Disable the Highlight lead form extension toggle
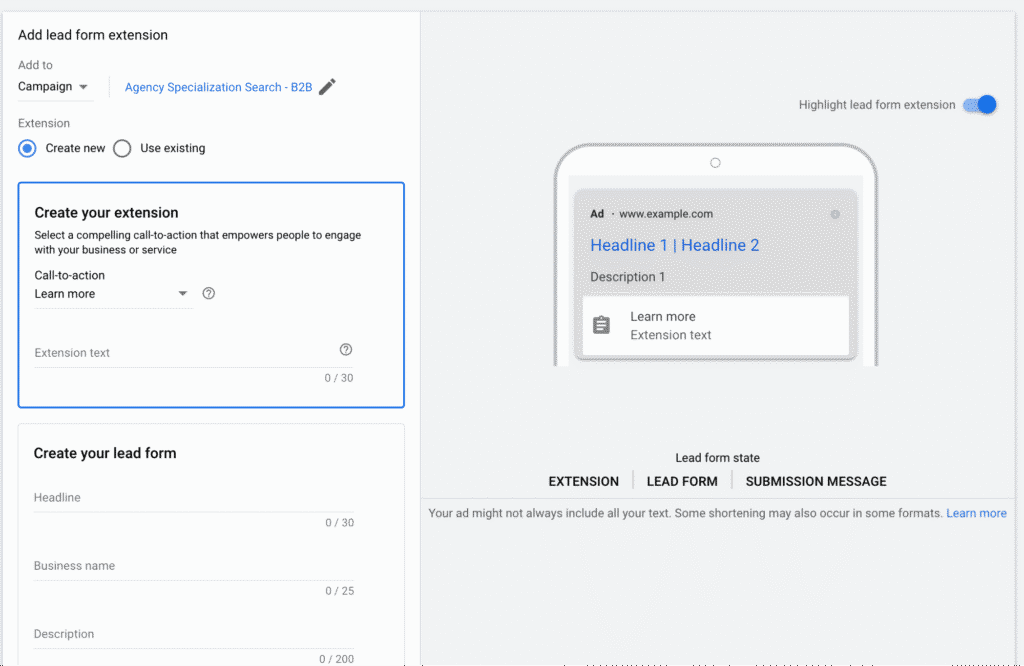Viewport: 1024px width, 666px height. [x=978, y=104]
